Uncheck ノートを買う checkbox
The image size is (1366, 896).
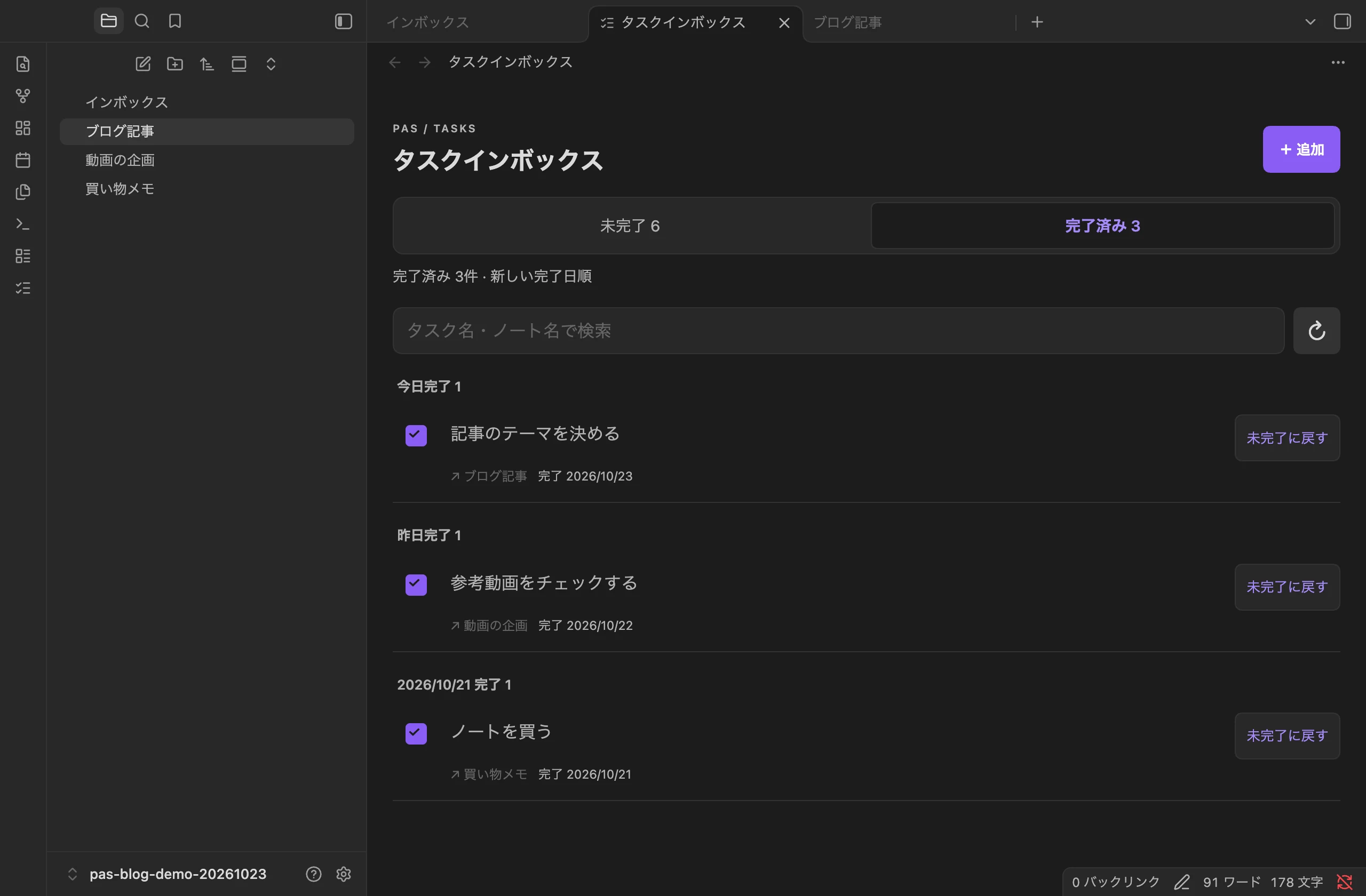point(416,733)
